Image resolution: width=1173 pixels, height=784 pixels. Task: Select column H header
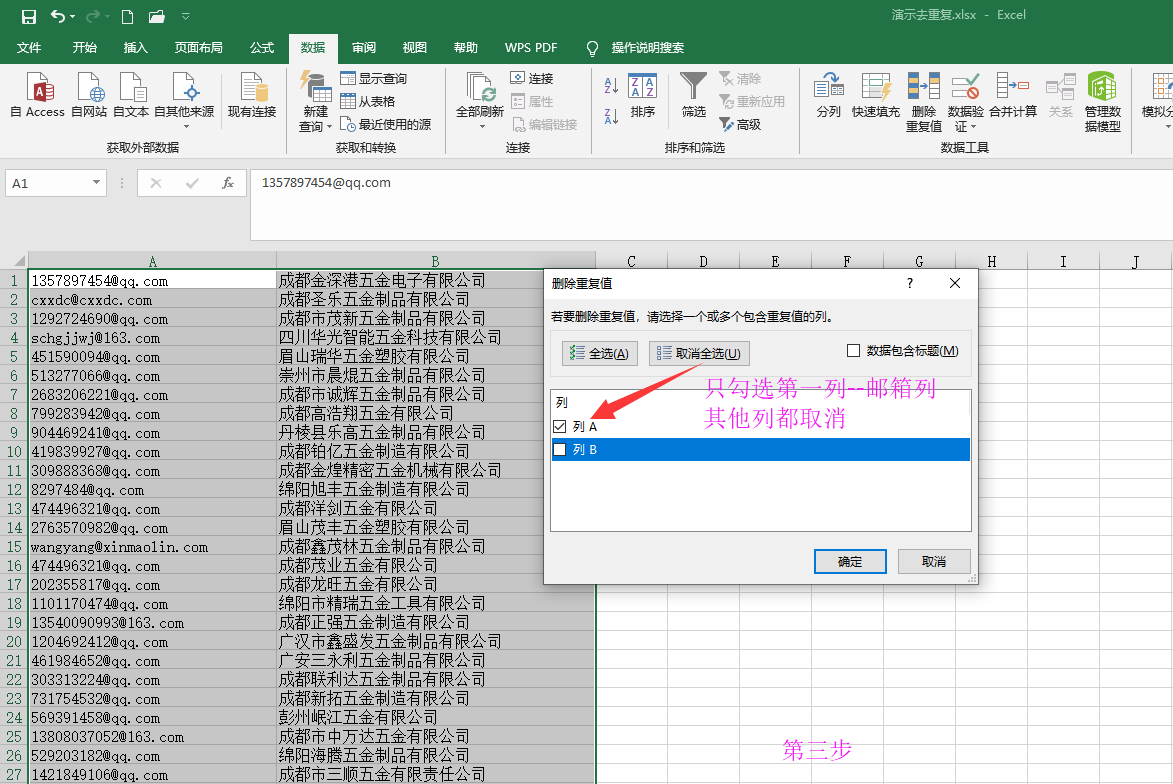(x=991, y=261)
